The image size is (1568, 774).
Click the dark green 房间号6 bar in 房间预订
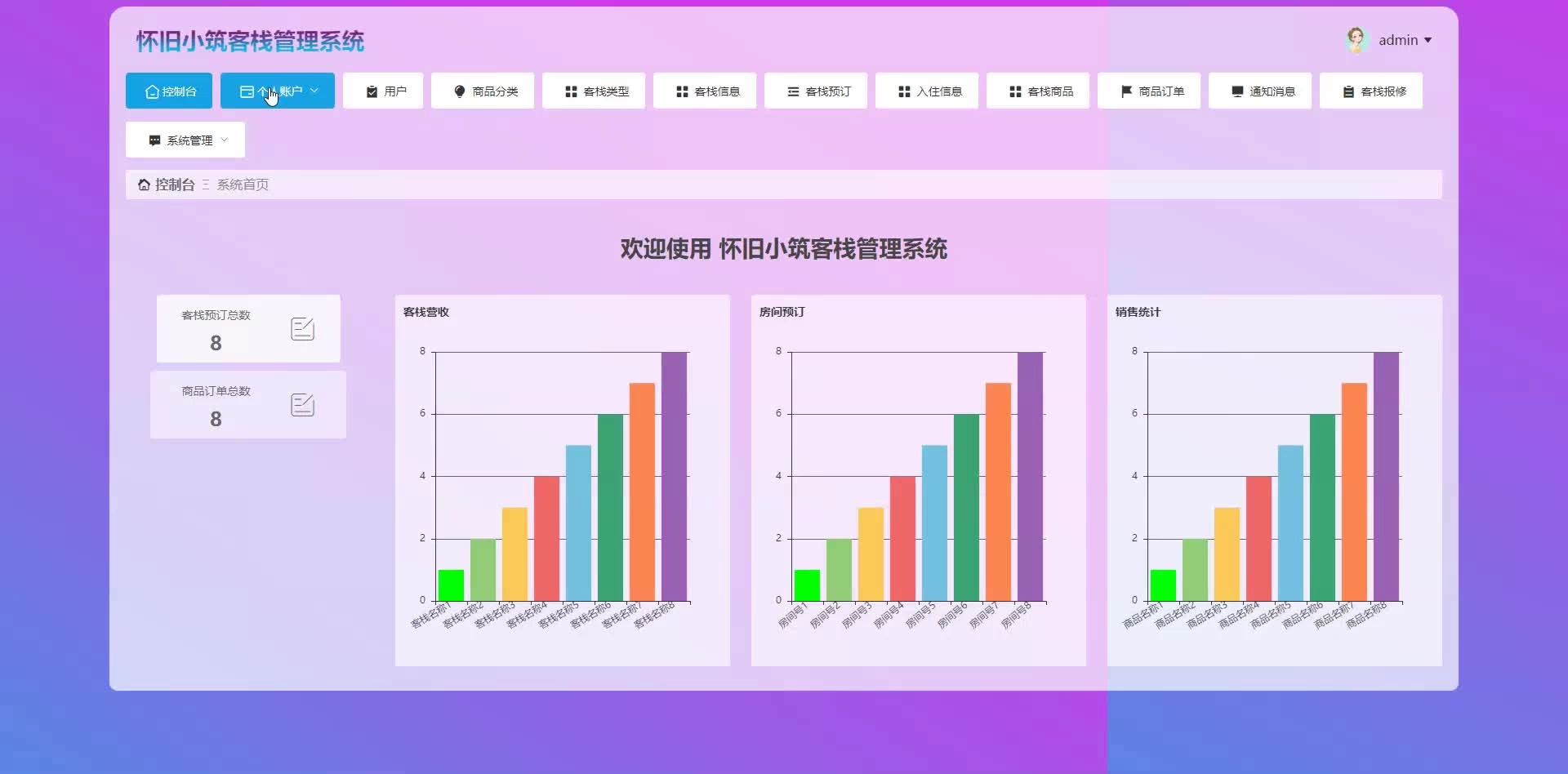pos(966,508)
